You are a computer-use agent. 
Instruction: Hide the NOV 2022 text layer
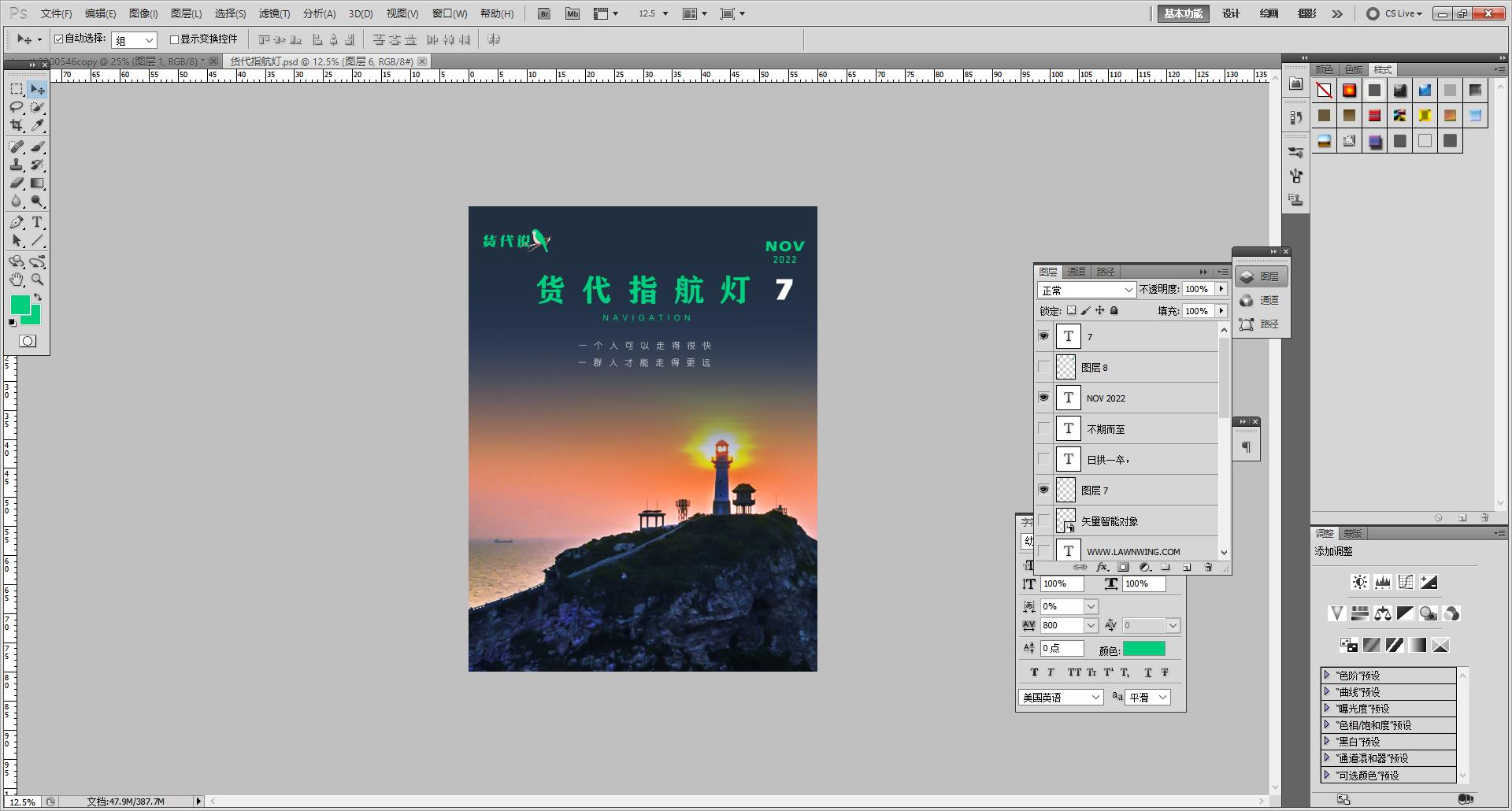1043,398
